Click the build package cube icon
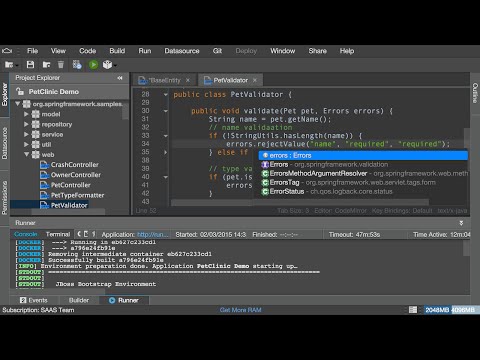This screenshot has height=360, width=480. pos(107,65)
